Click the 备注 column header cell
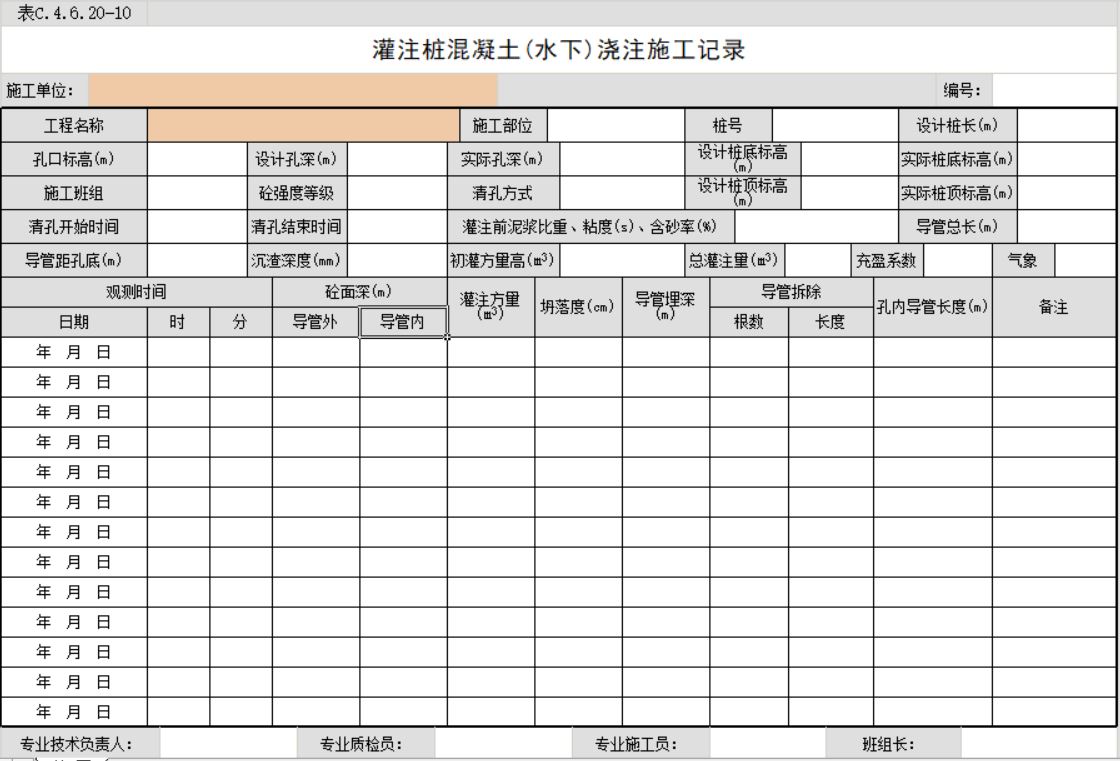This screenshot has width=1120, height=761. click(x=1054, y=307)
